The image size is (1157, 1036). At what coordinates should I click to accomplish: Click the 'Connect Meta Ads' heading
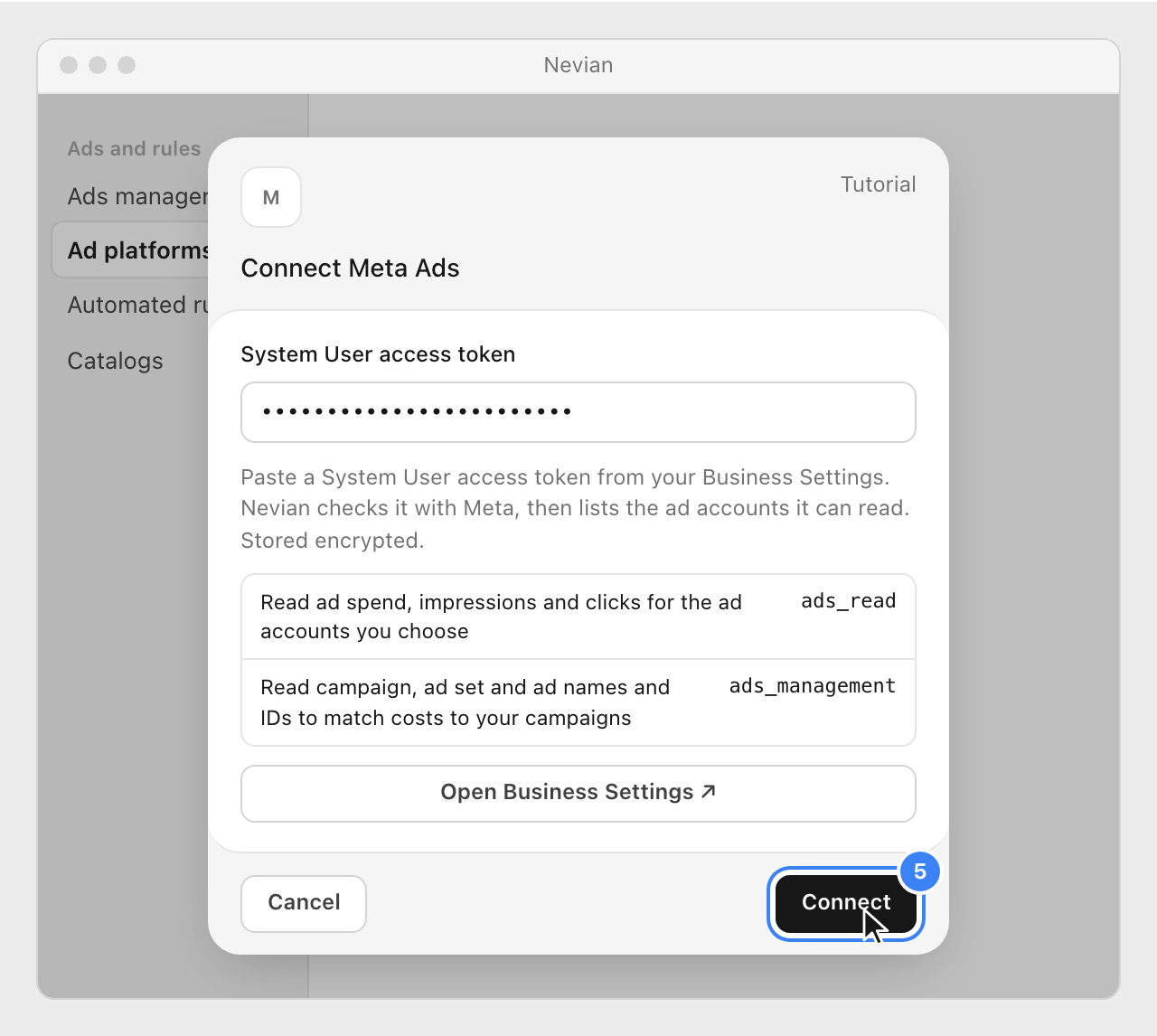[x=350, y=268]
